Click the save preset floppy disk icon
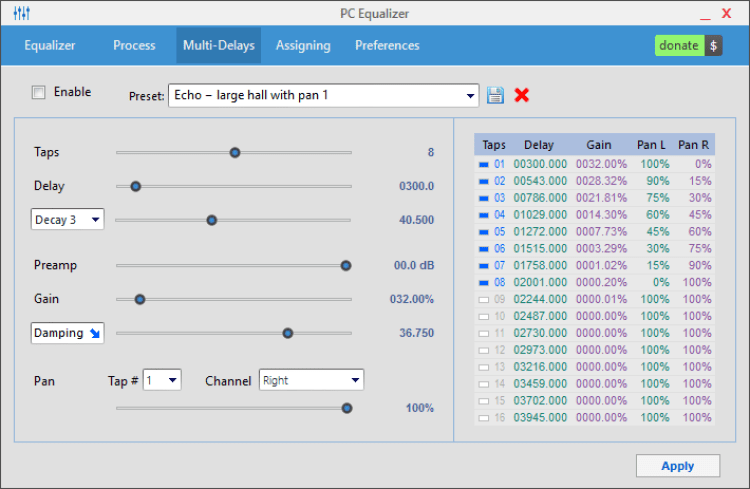This screenshot has height=489, width=750. pyautogui.click(x=495, y=95)
